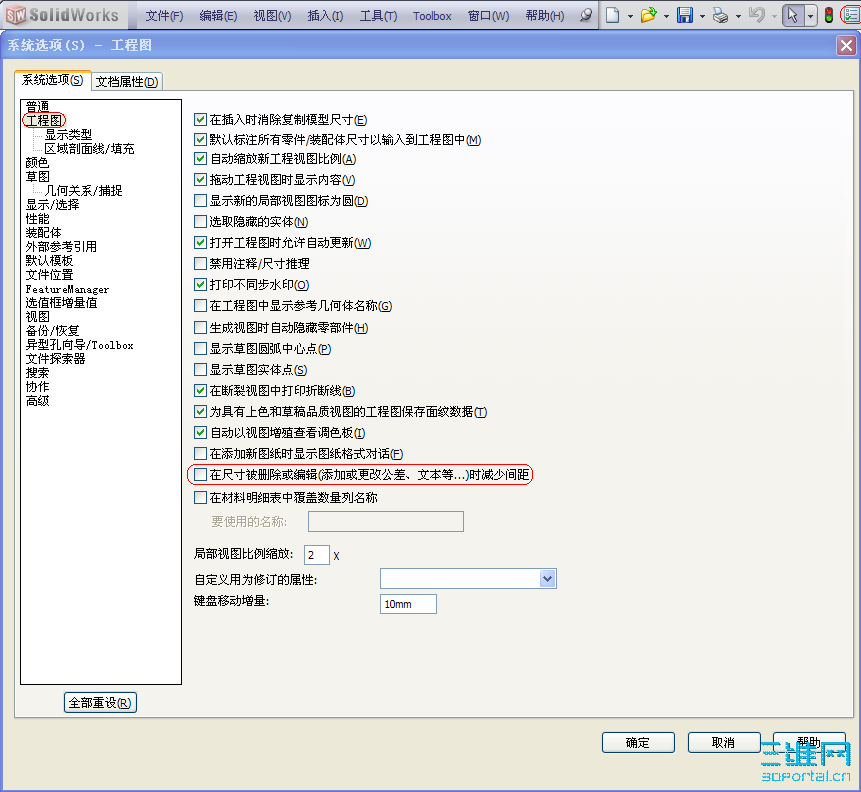Toggle 打开工程图时允许自动更新(W)
This screenshot has height=792, width=861.
pos(200,242)
